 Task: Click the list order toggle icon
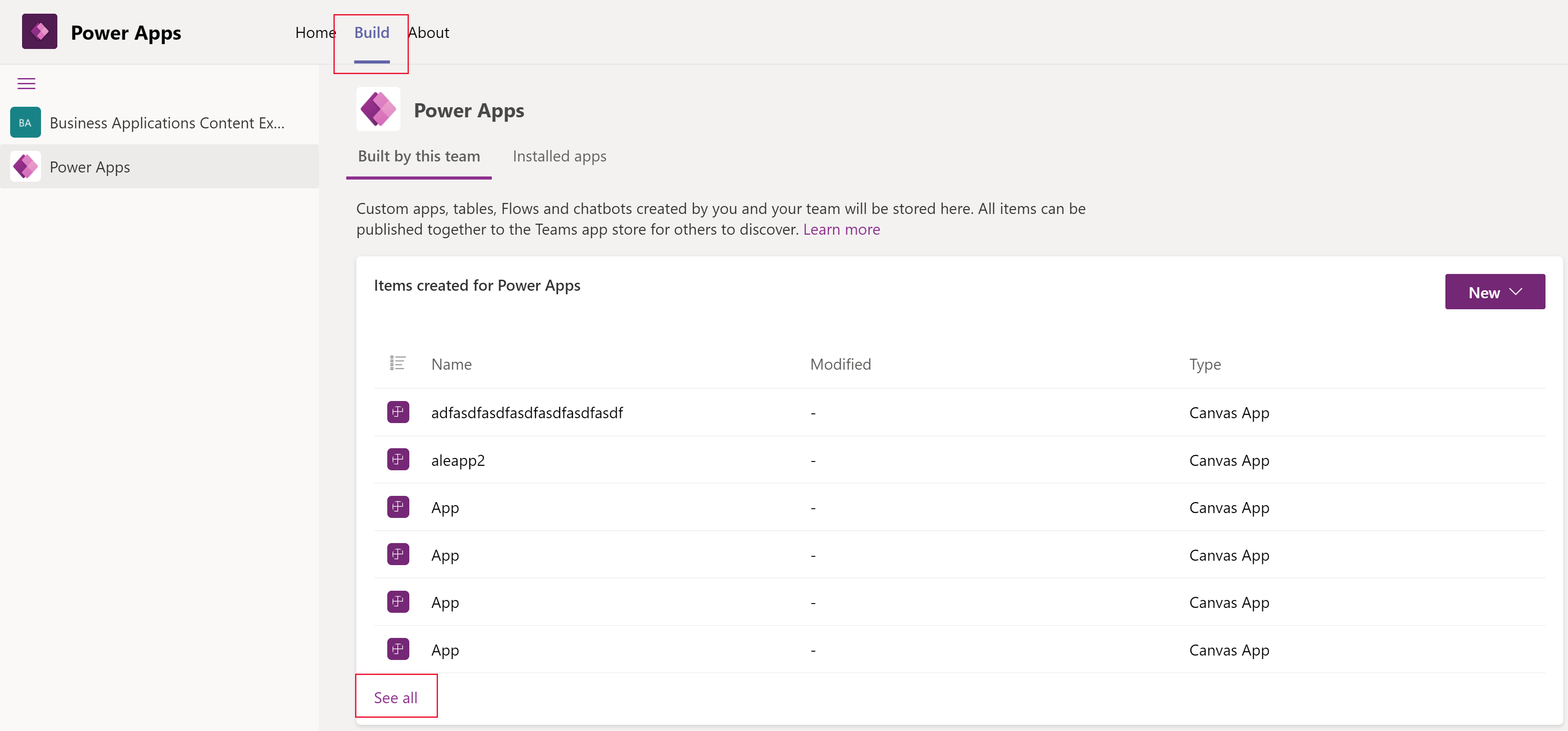pos(397,362)
